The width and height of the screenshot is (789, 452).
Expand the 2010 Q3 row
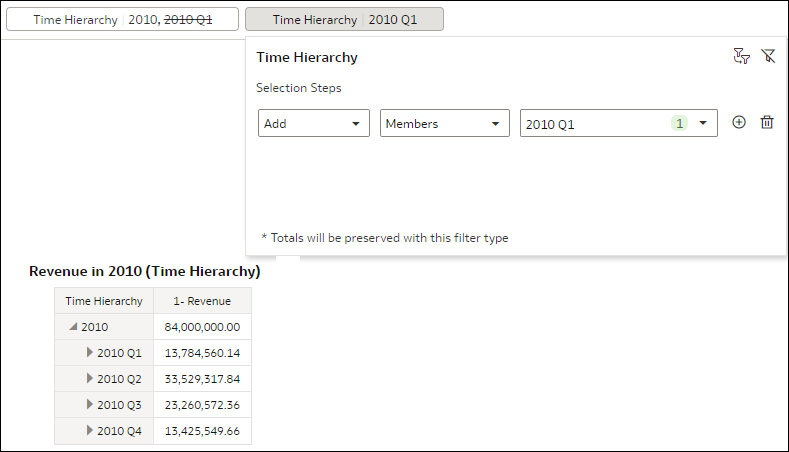click(90, 405)
